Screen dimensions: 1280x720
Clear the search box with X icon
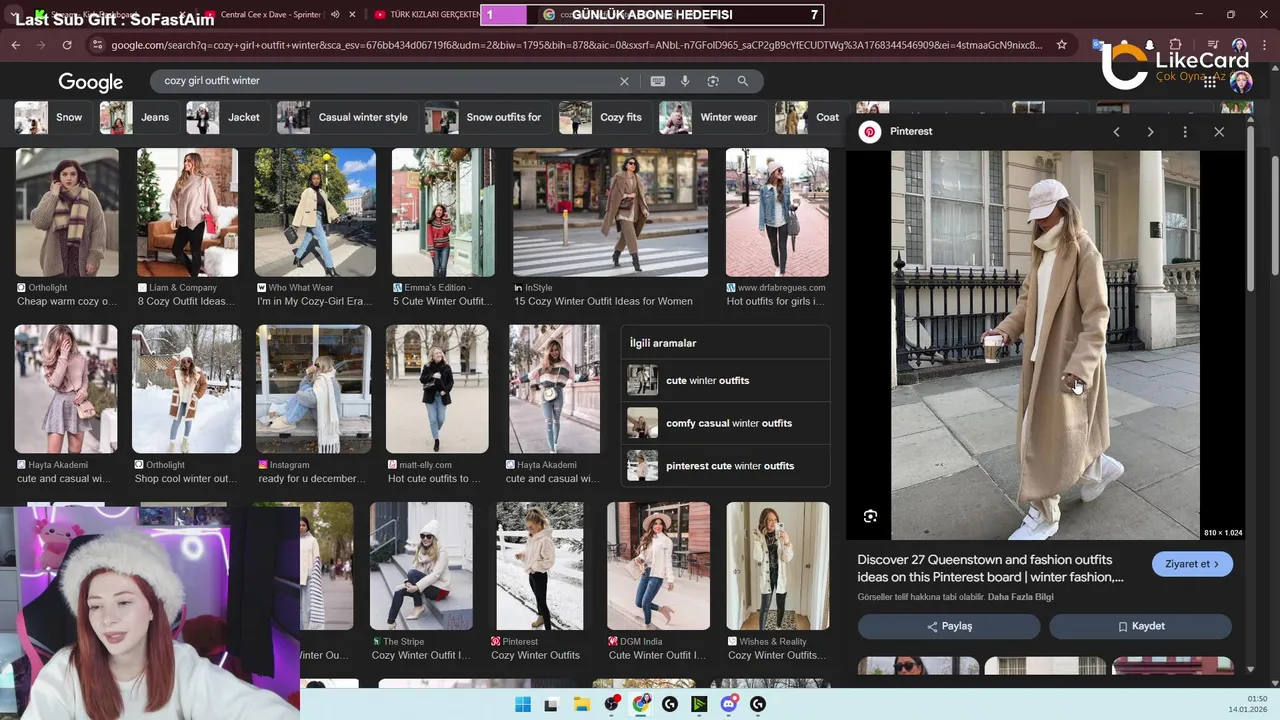tap(624, 81)
